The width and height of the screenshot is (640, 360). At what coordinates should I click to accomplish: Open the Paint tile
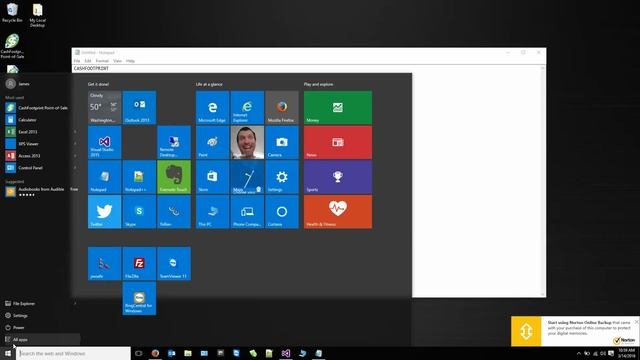(x=212, y=142)
